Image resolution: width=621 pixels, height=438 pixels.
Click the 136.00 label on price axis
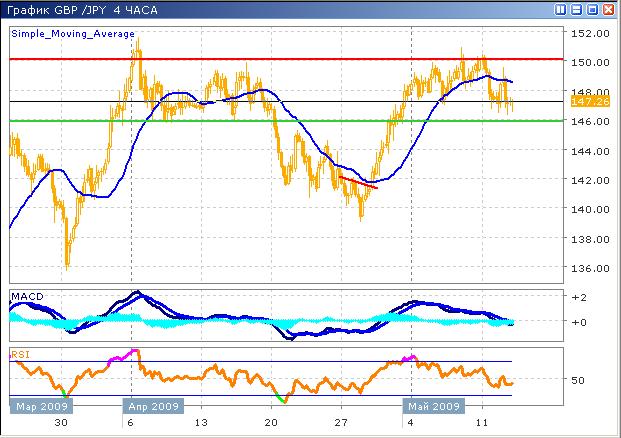pos(583,268)
